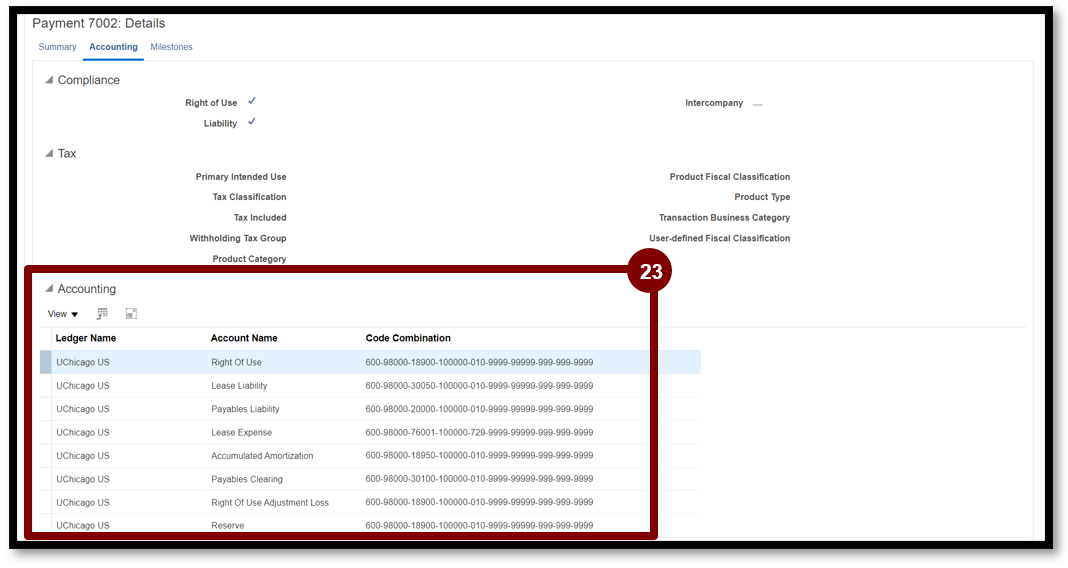Click the Code Combination column header
Image resolution: width=1068 pixels, height=568 pixels.
408,338
